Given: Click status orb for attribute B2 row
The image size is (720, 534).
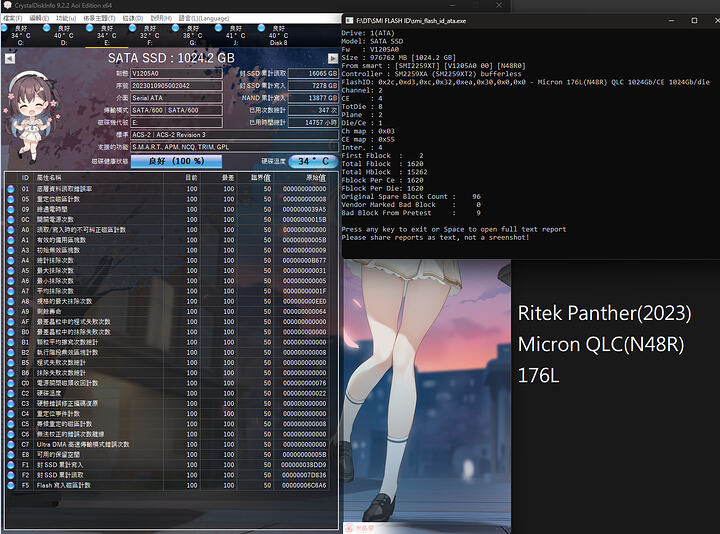Looking at the screenshot, I should click(x=11, y=352).
